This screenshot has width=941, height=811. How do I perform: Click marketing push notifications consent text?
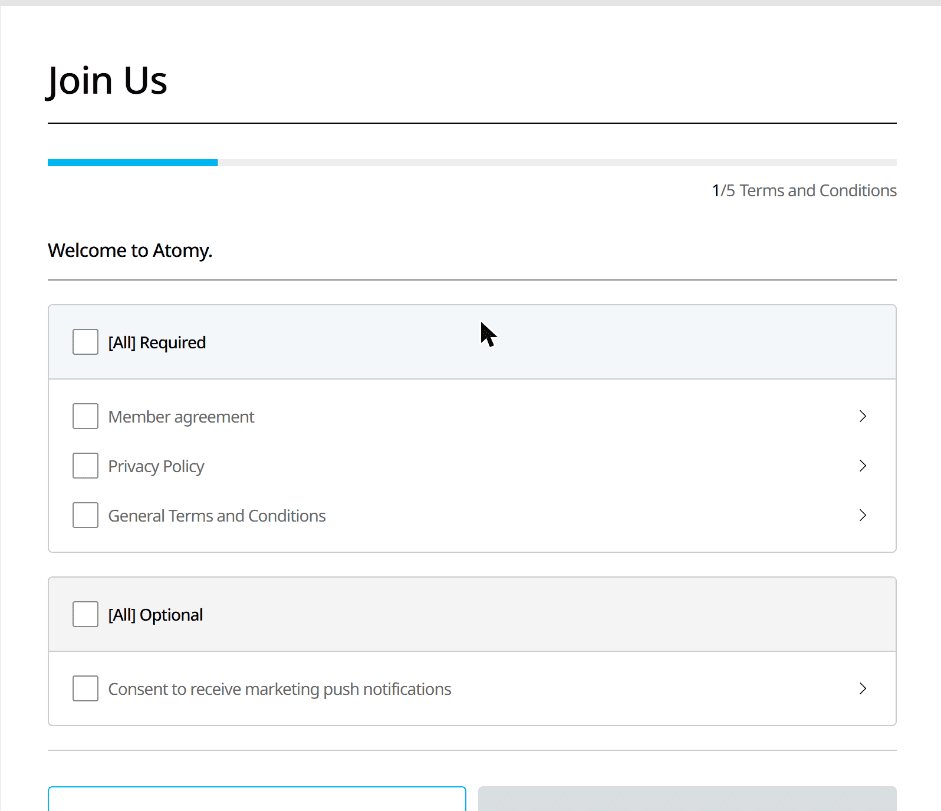280,689
